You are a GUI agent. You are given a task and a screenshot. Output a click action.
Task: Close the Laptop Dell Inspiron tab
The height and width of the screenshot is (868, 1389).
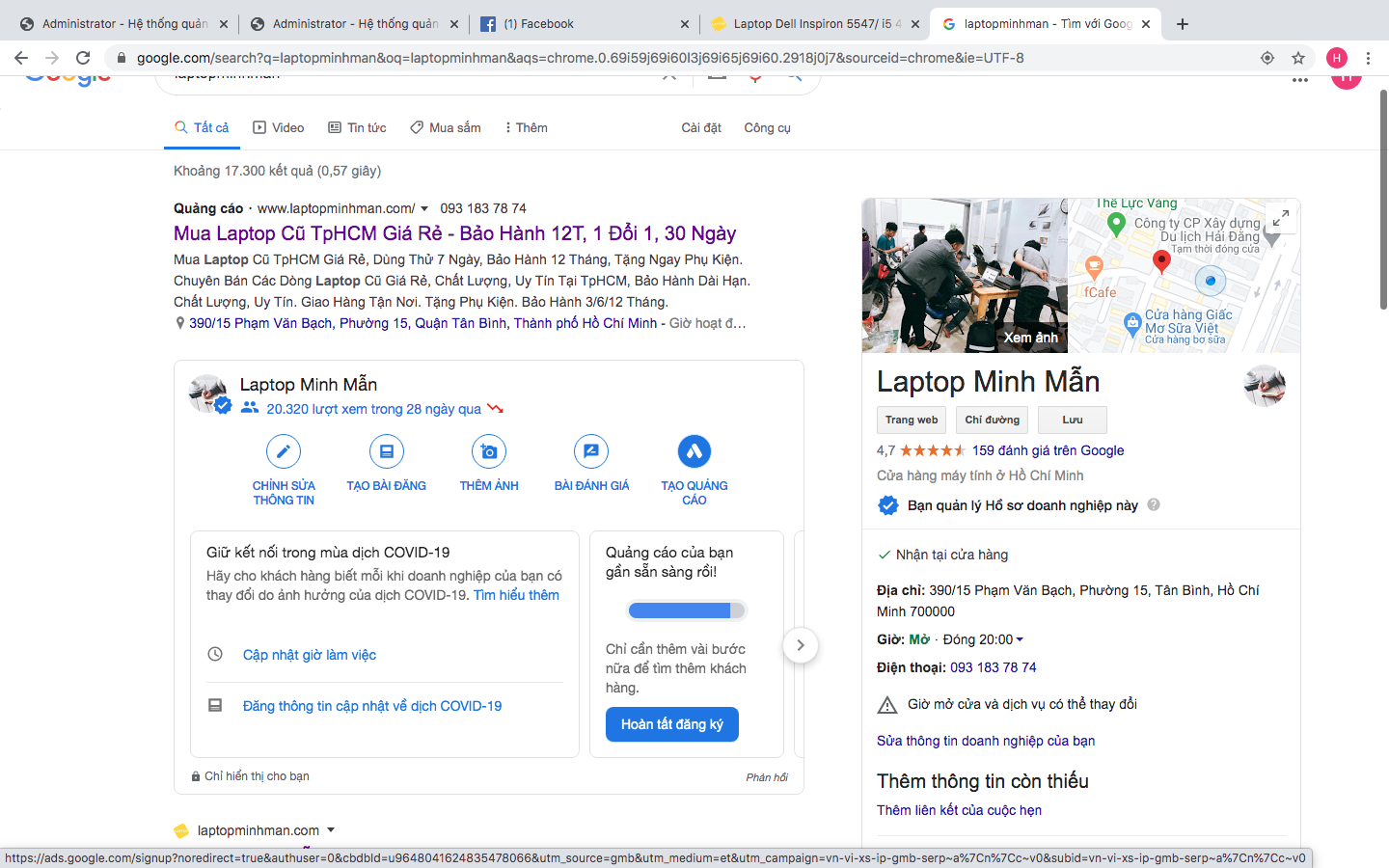coord(914,24)
